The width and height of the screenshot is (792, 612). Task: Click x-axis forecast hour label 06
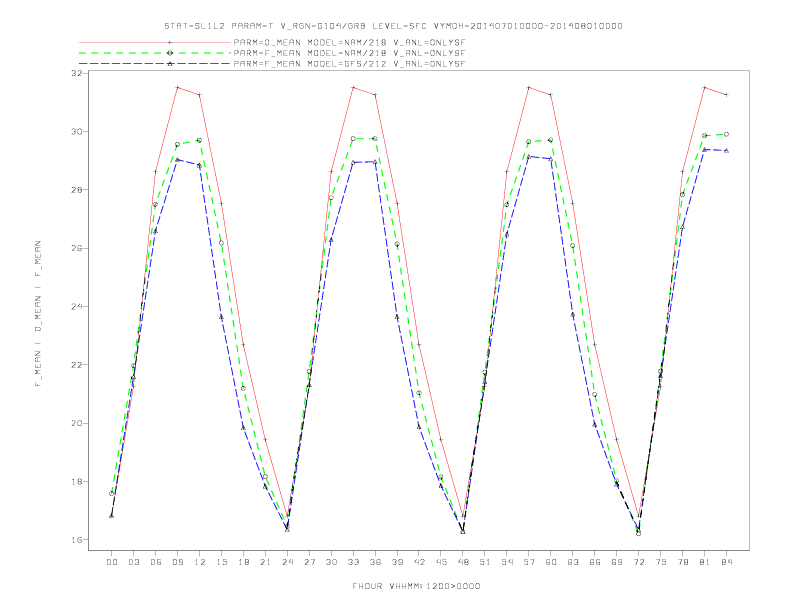(x=156, y=562)
